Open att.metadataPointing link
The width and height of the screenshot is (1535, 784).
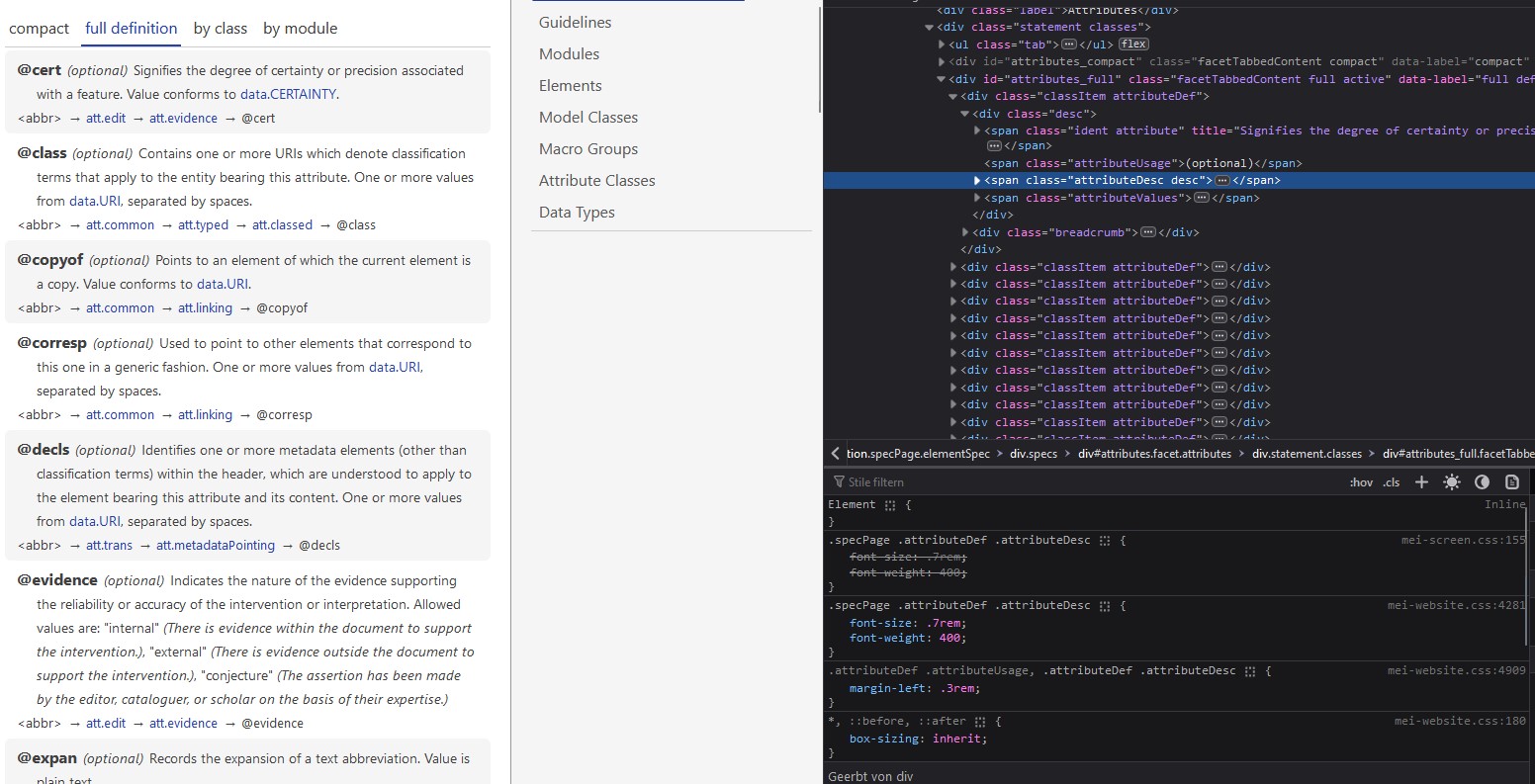coord(216,546)
